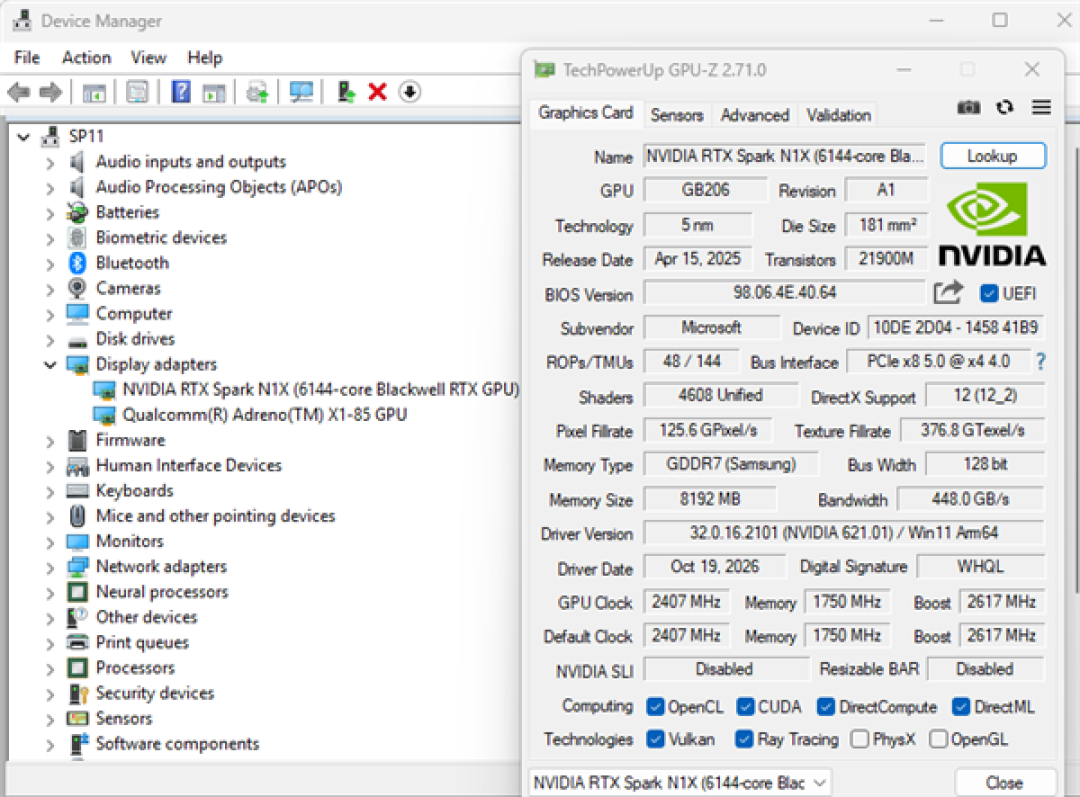Screen dimensions: 1080x797
Task: Open the Action menu in Device Manager
Action: pyautogui.click(x=87, y=58)
